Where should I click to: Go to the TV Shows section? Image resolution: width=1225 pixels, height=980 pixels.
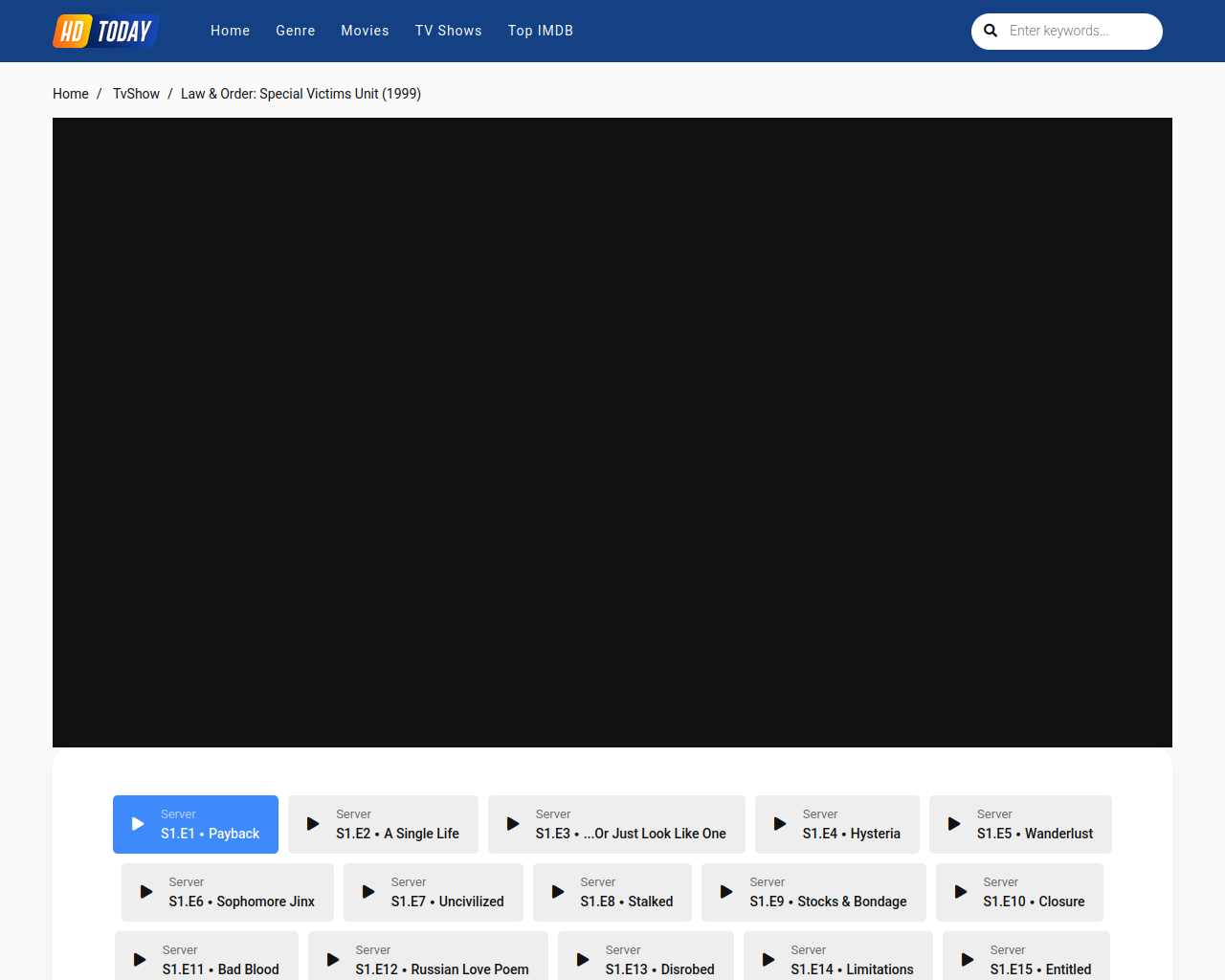coord(449,31)
